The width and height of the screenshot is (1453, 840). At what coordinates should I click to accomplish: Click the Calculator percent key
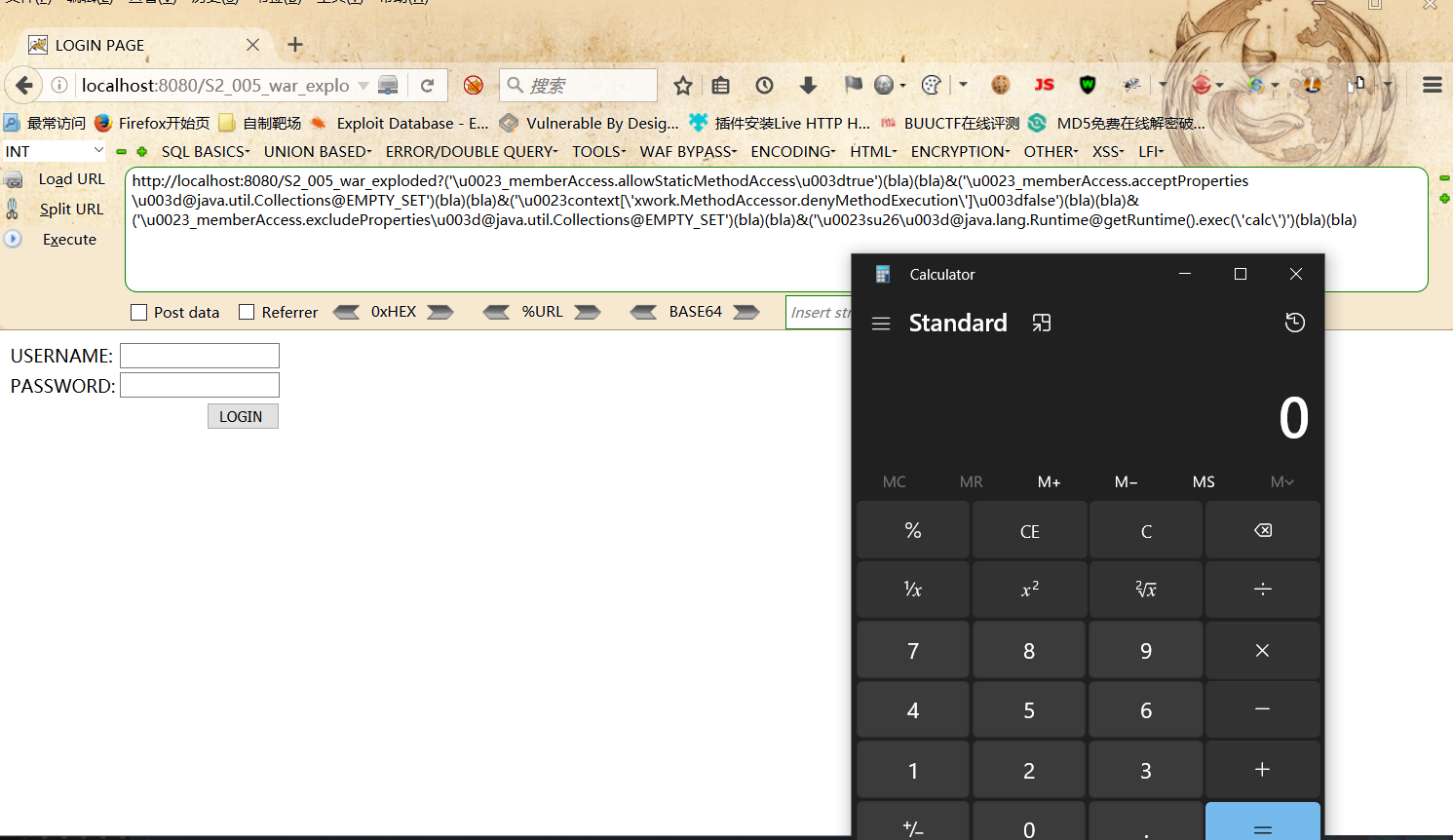click(913, 530)
